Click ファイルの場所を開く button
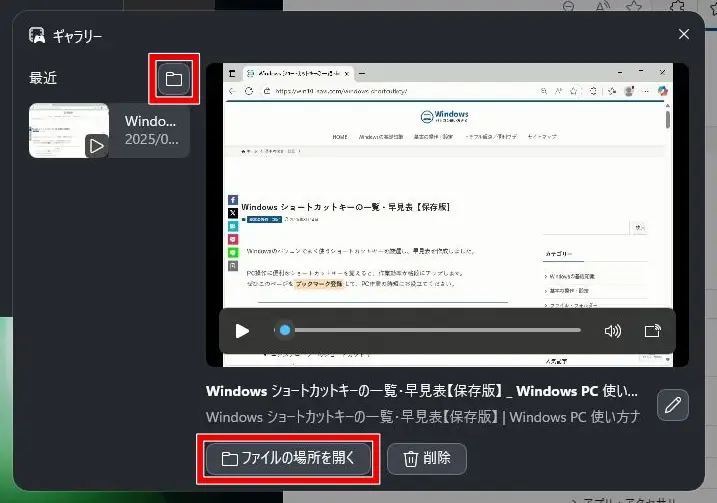Image resolution: width=717 pixels, height=503 pixels. coord(288,459)
